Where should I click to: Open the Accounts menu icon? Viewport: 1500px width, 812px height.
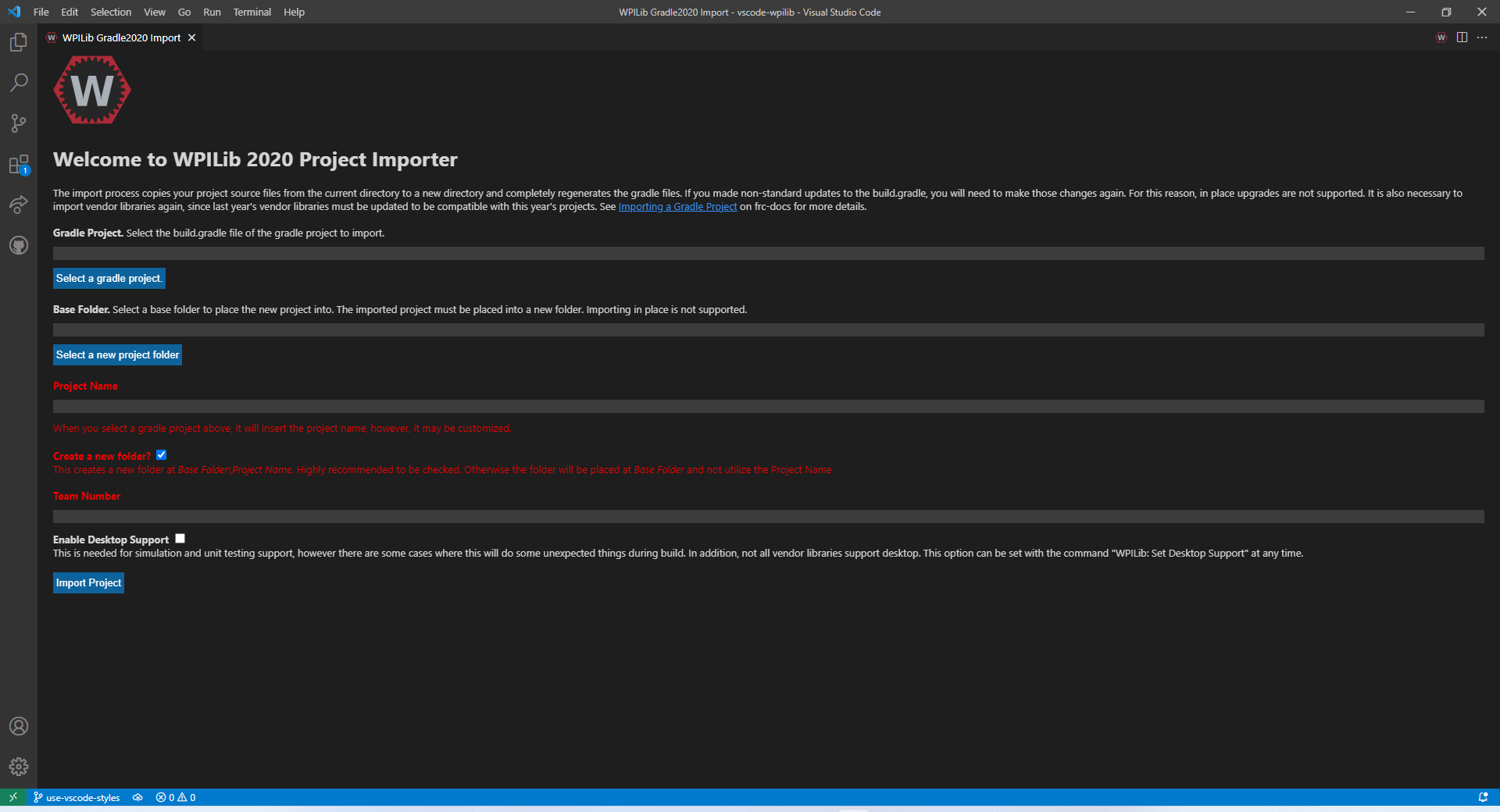pyautogui.click(x=19, y=726)
